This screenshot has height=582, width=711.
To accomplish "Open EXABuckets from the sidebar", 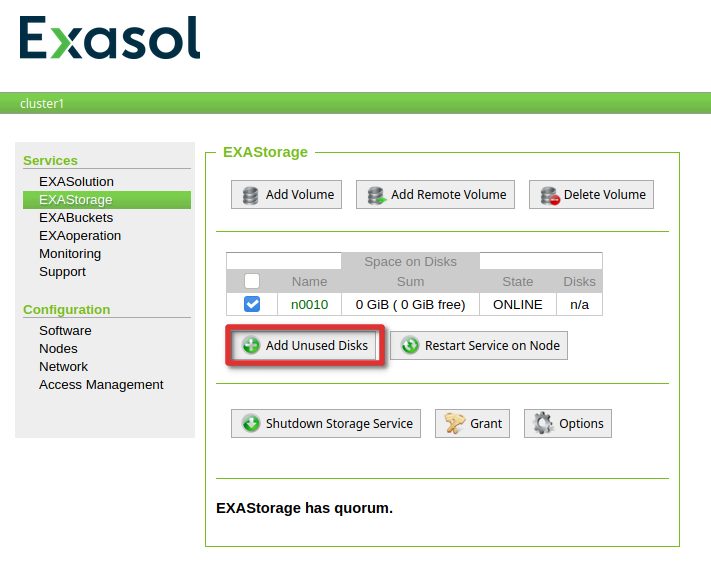I will pos(76,218).
